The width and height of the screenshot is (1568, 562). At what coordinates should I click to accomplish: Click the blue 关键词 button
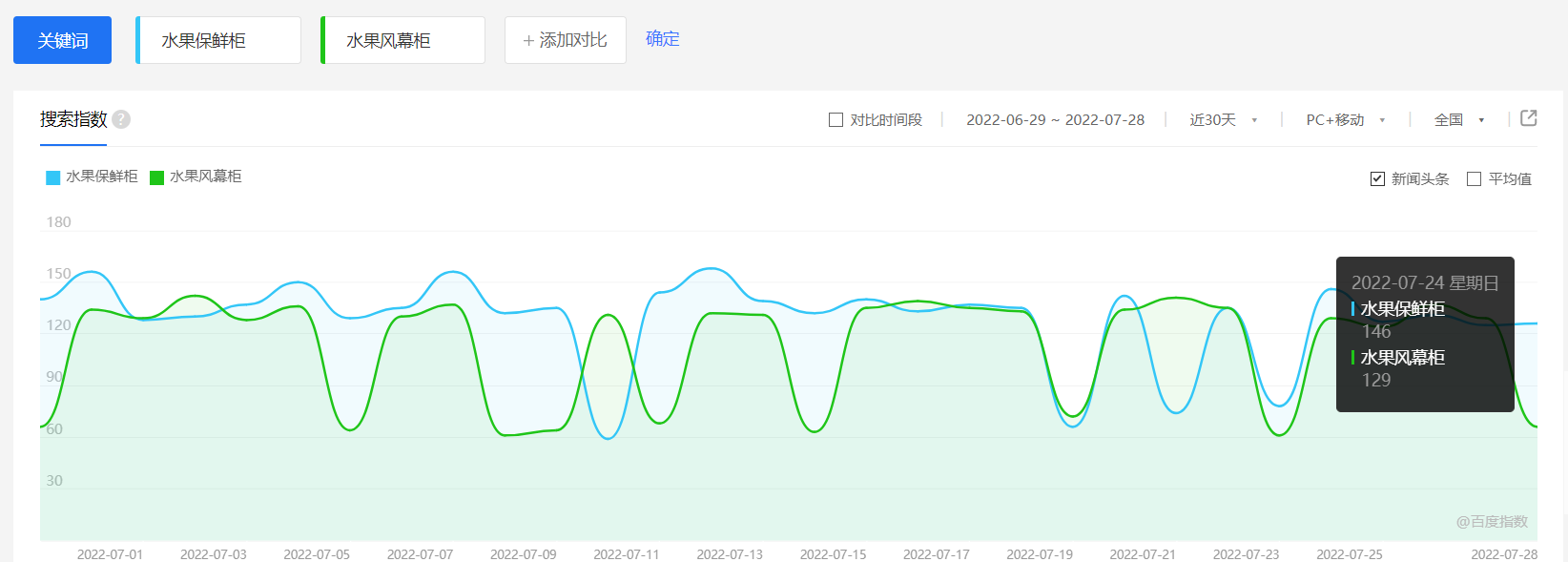pyautogui.click(x=62, y=40)
